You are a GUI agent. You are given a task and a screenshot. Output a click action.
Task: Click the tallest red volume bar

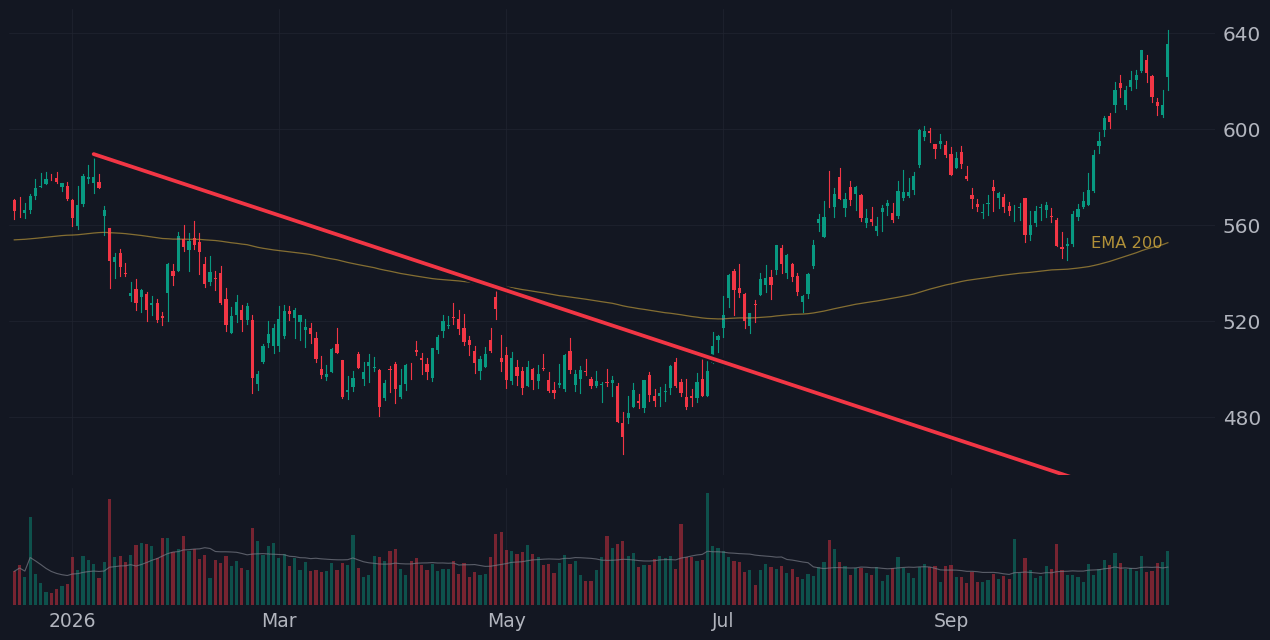(109, 552)
